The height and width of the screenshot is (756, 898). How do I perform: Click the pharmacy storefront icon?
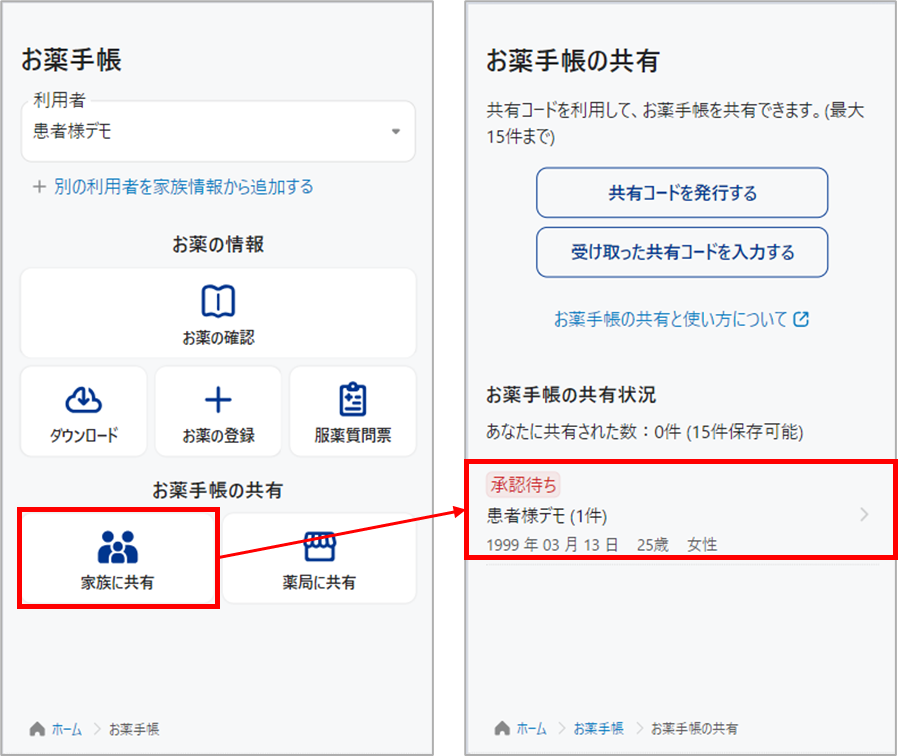pos(319,546)
